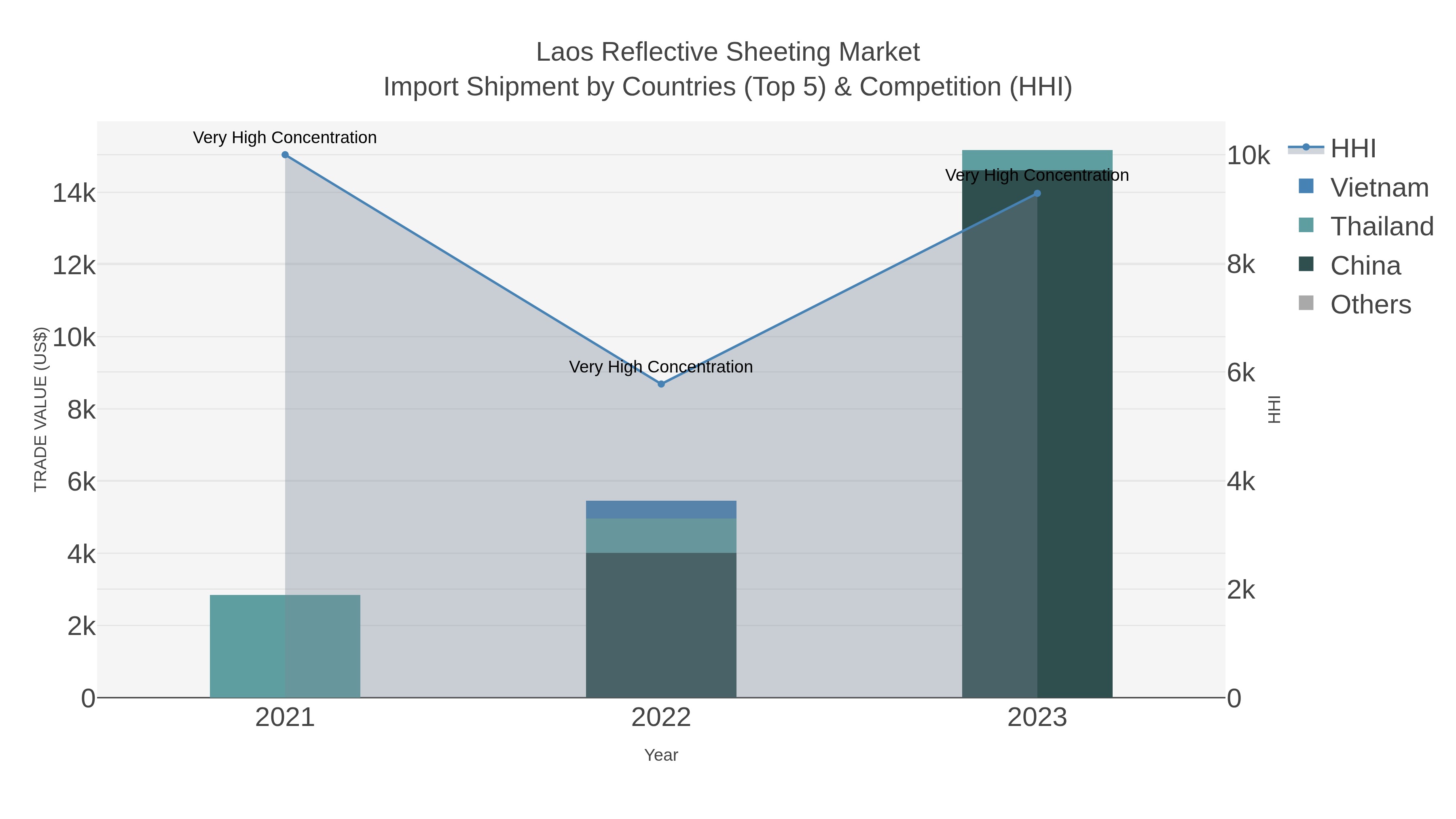Click the 2022 China bar segment
The image size is (1456, 819).
(661, 625)
